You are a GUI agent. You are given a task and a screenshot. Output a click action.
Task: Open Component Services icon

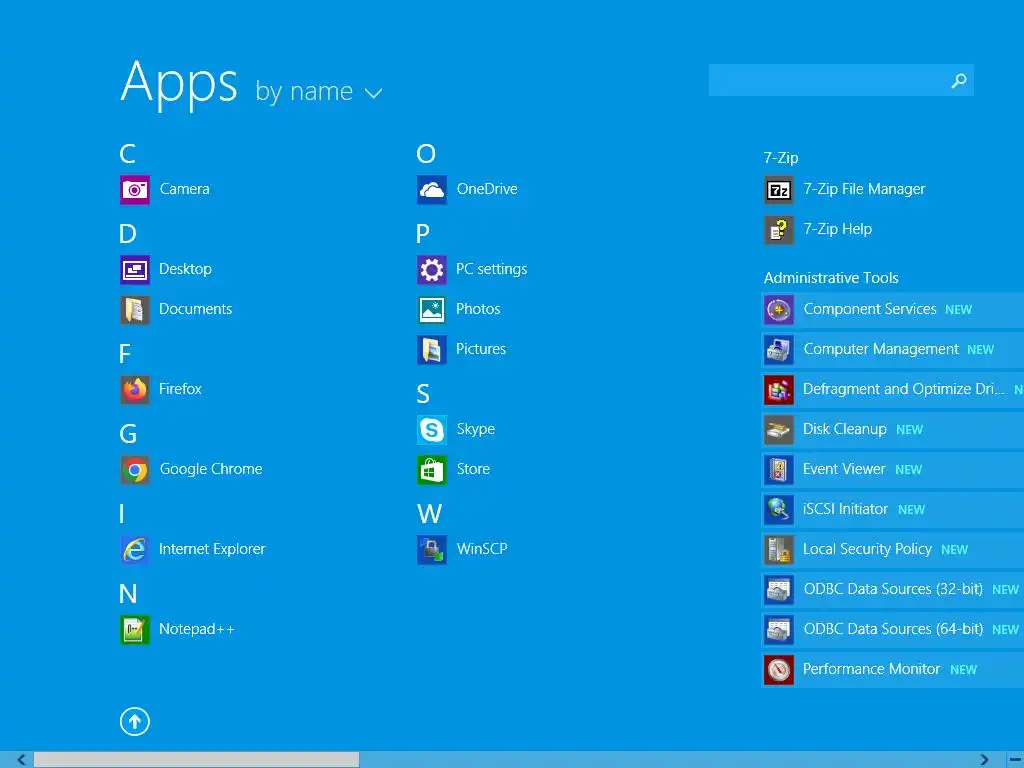pyautogui.click(x=779, y=310)
